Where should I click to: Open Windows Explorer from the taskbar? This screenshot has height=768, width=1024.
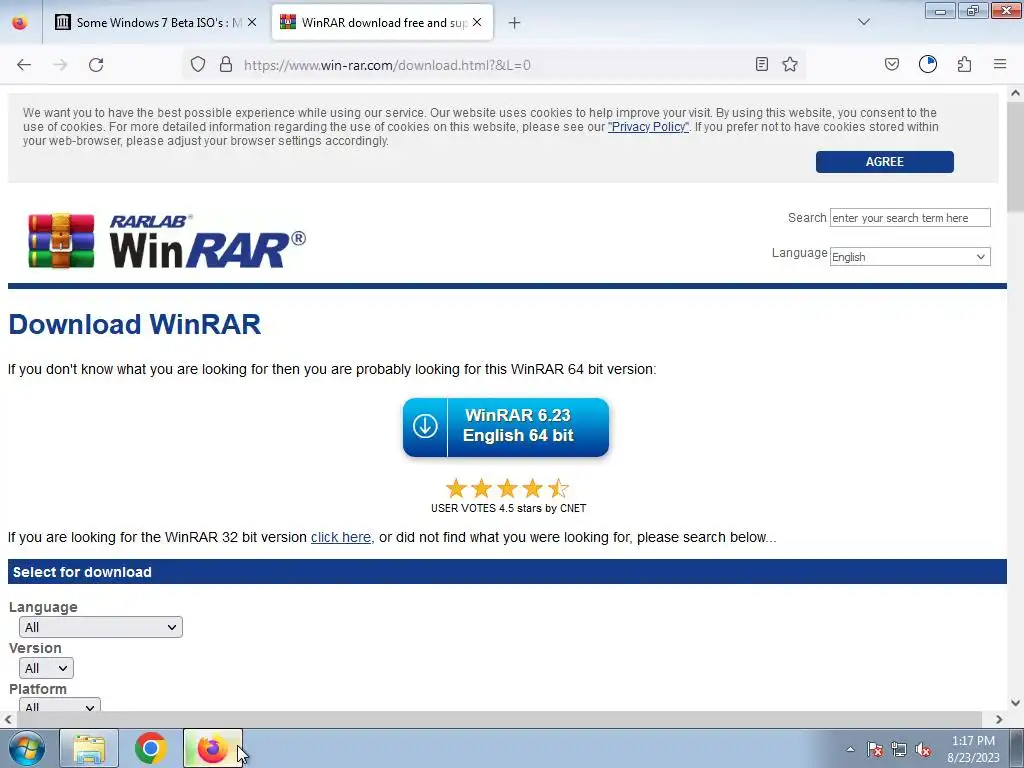pyautogui.click(x=89, y=748)
